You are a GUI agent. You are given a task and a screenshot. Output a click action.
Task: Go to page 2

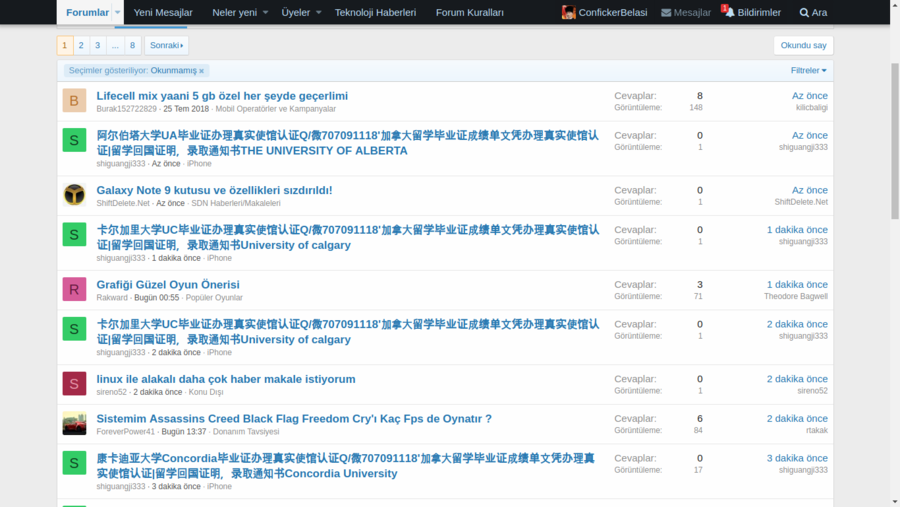(81, 45)
